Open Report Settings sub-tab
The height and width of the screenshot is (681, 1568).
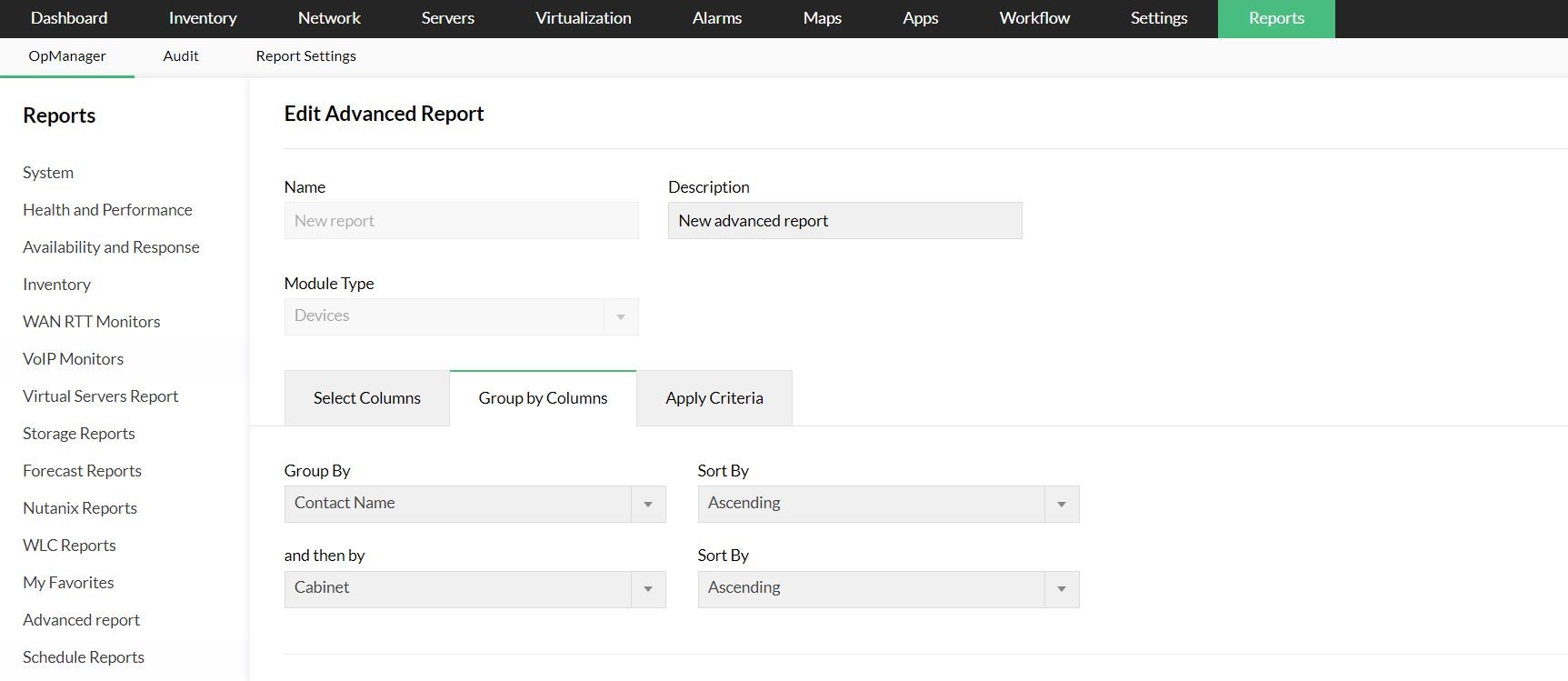(x=305, y=56)
